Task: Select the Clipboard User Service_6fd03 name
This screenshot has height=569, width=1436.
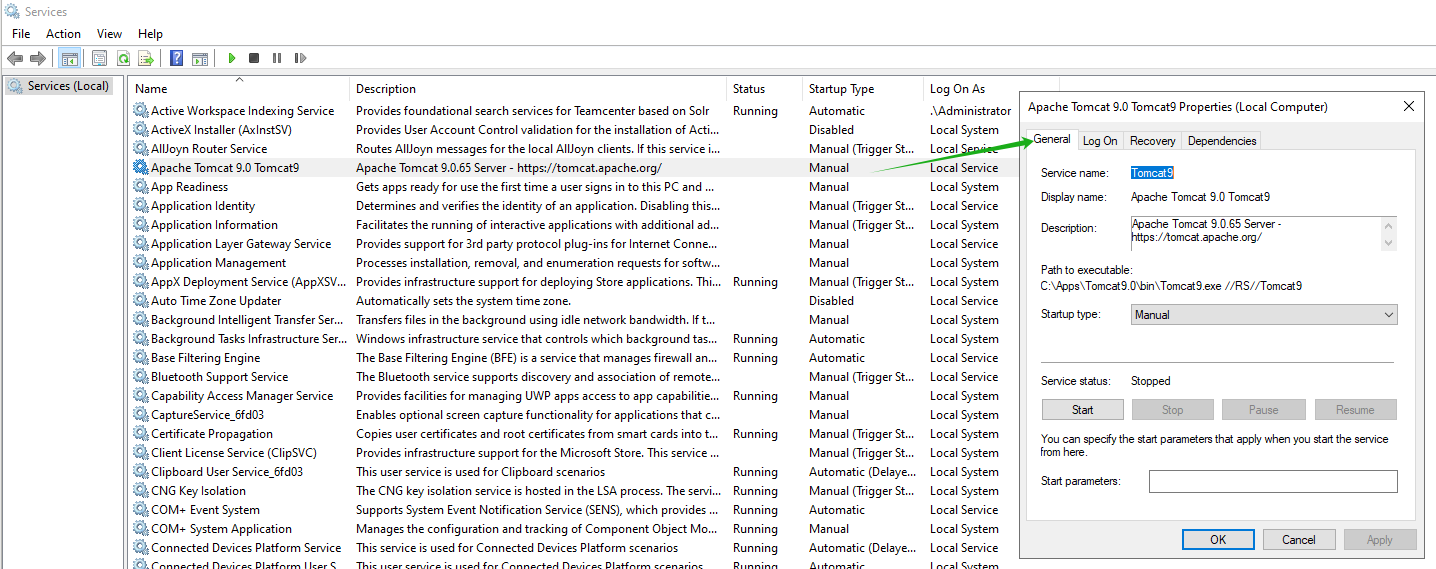Action: click(x=227, y=472)
